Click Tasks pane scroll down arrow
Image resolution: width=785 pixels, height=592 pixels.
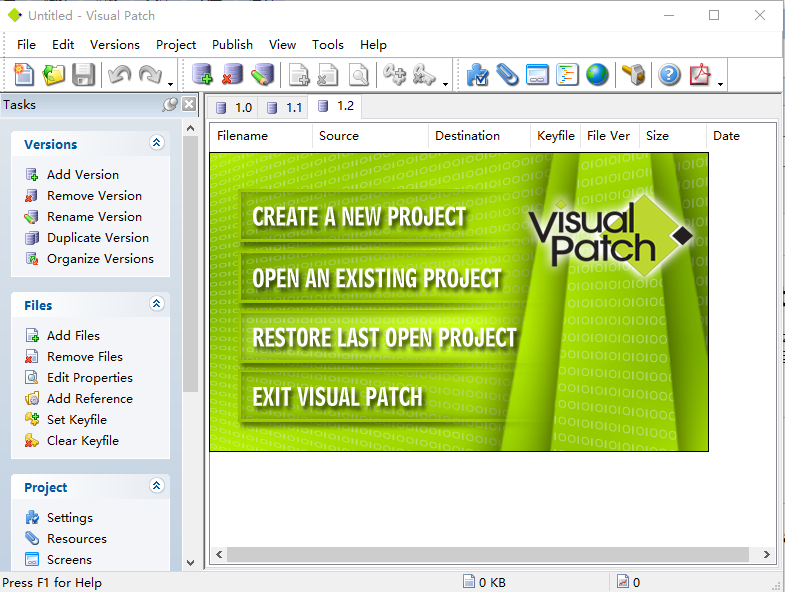coord(190,562)
